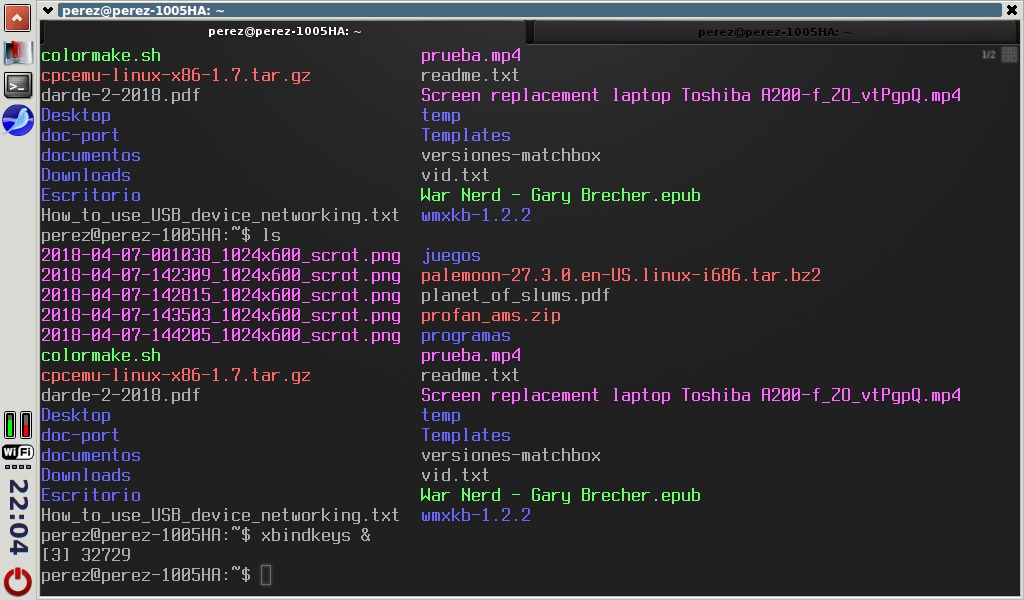Viewport: 1024px width, 600px height.
Task: Open the tab overview grid icon
Action: (1009, 55)
